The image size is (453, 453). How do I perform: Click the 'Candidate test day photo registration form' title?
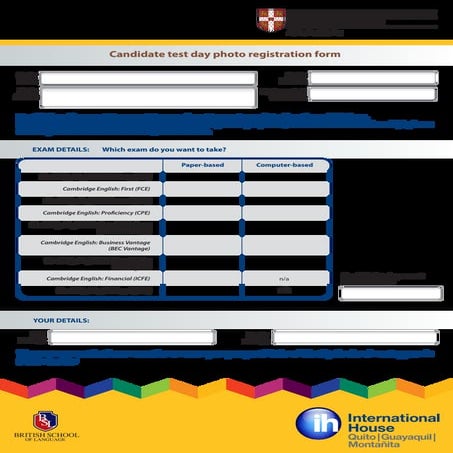tap(225, 54)
